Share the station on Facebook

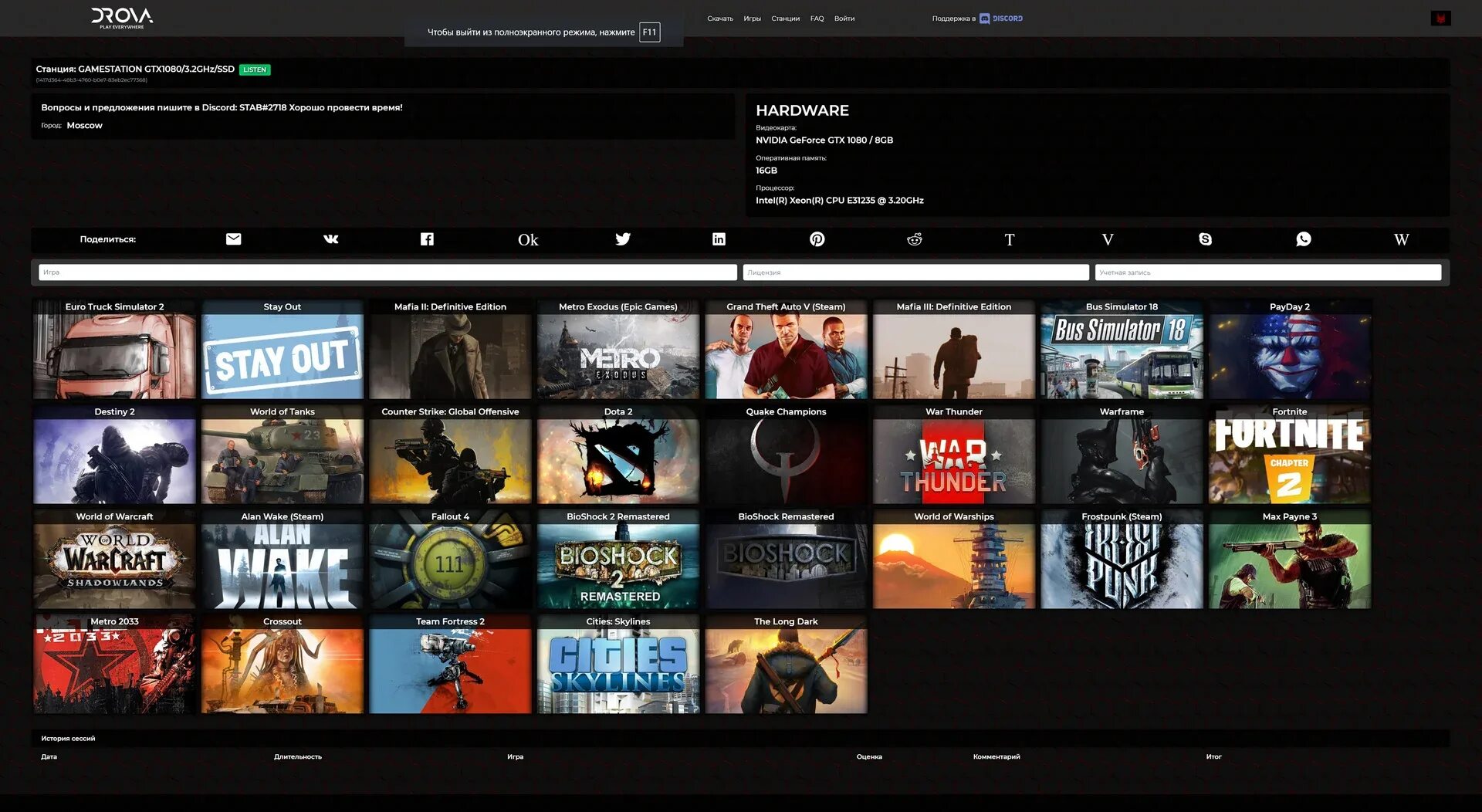[427, 239]
